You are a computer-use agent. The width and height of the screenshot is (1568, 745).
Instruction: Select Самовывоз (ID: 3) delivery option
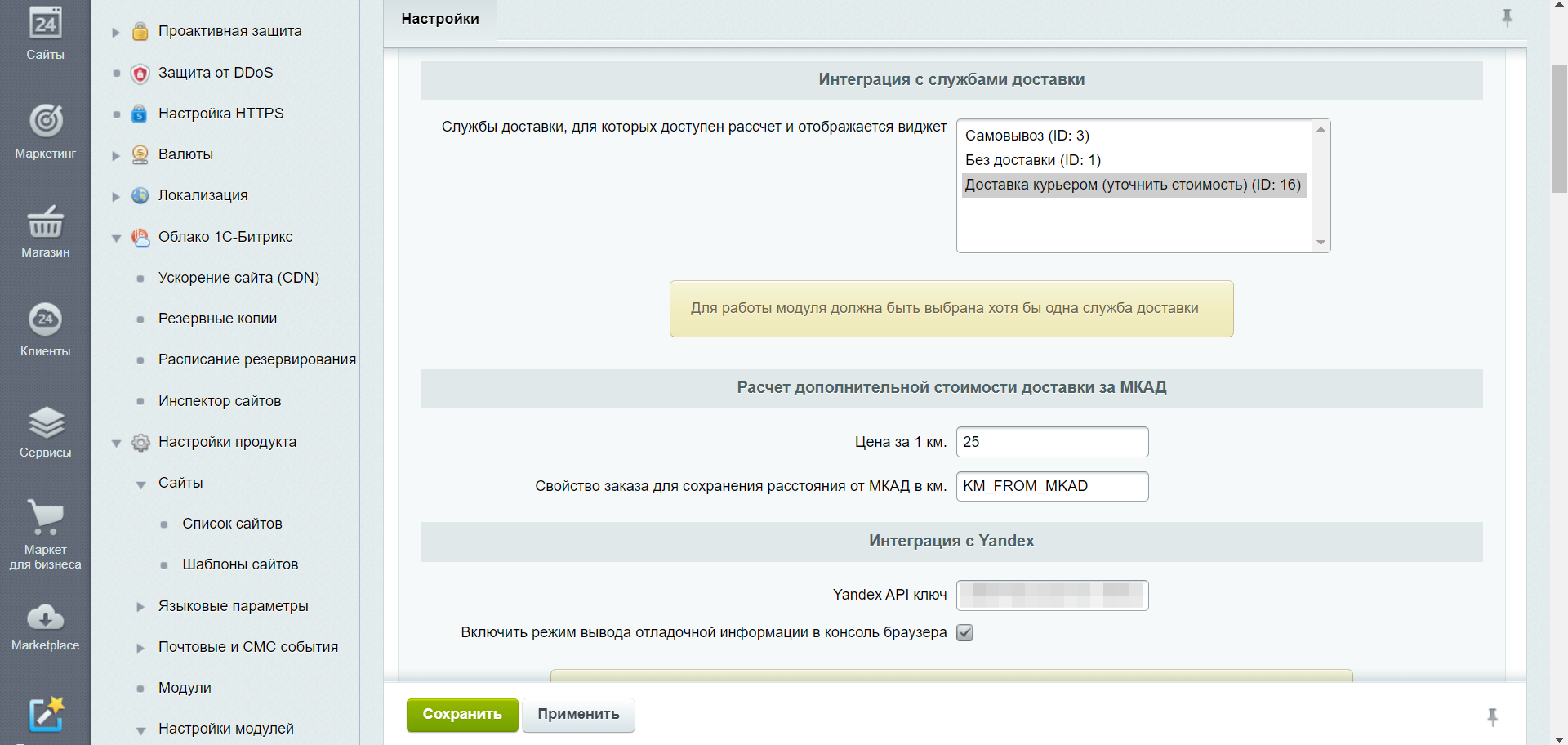(x=1027, y=136)
